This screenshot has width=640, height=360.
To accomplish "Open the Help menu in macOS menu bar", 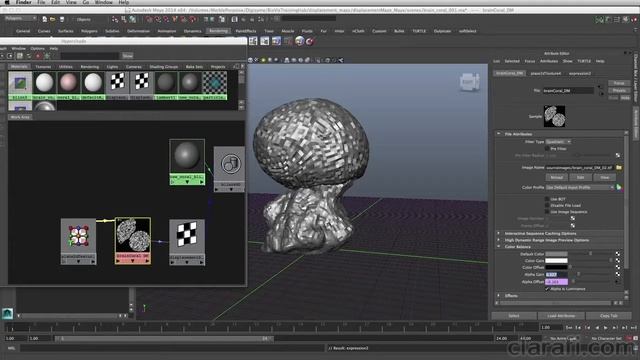I will click(x=124, y=2).
